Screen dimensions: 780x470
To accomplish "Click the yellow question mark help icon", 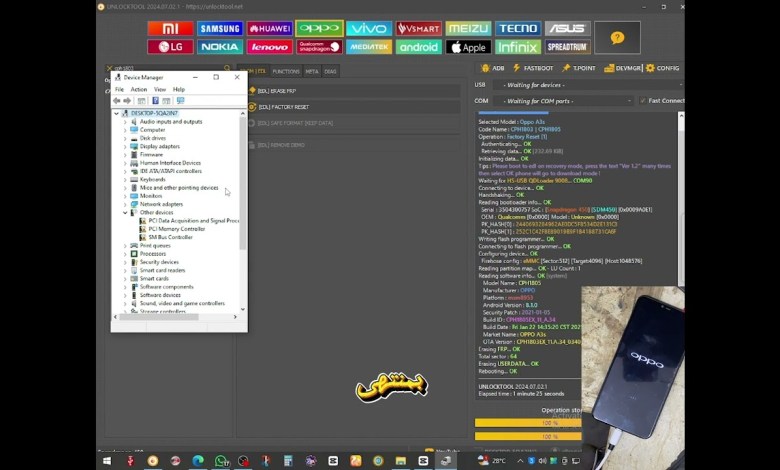I will point(617,38).
